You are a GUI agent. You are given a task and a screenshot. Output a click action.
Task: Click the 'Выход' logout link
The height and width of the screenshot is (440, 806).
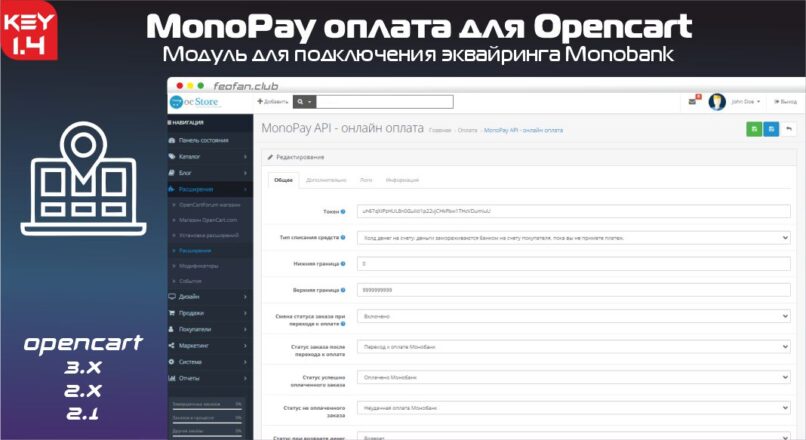(x=785, y=102)
